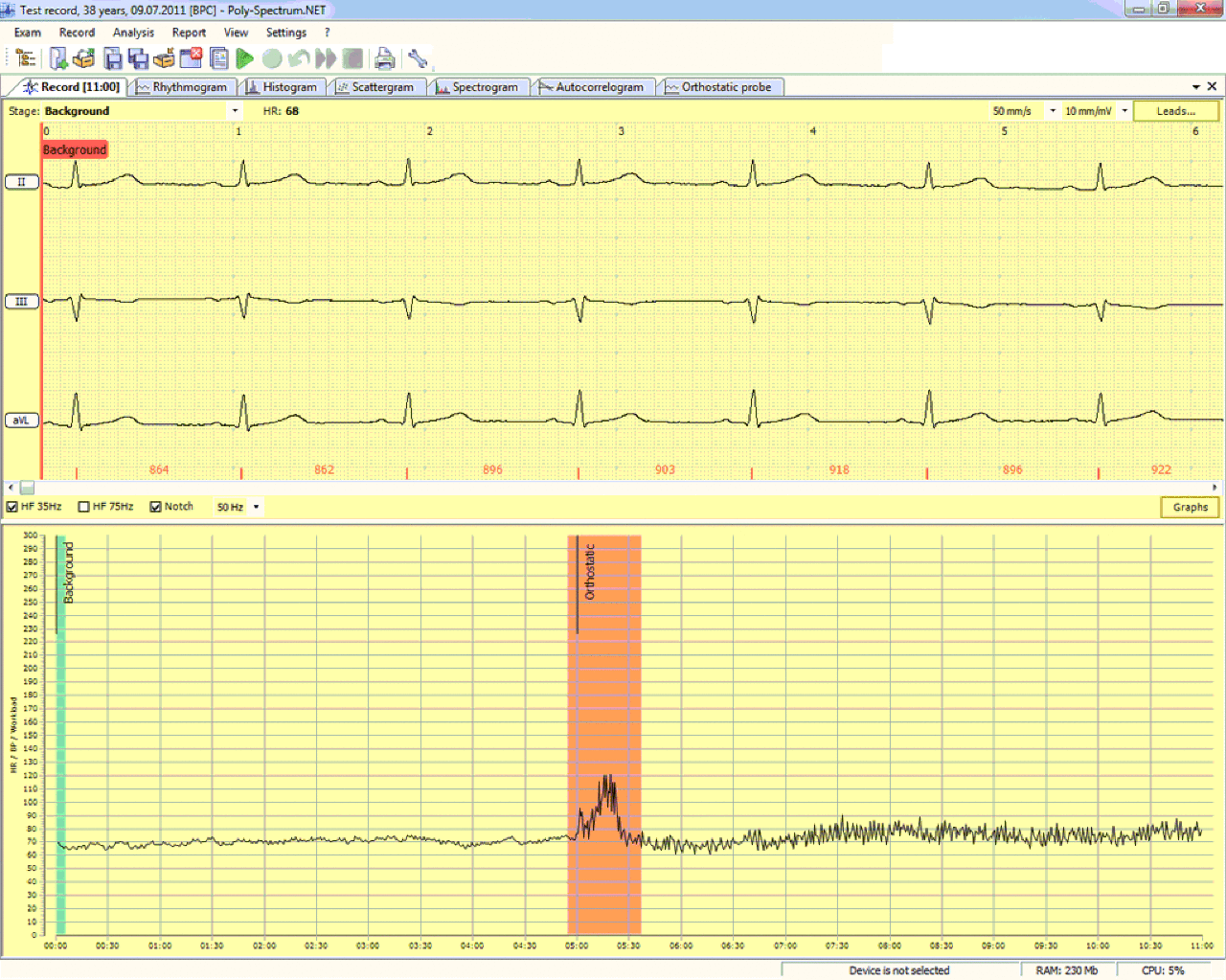Open the question mark help menu
This screenshot has width=1226, height=980.
(327, 33)
